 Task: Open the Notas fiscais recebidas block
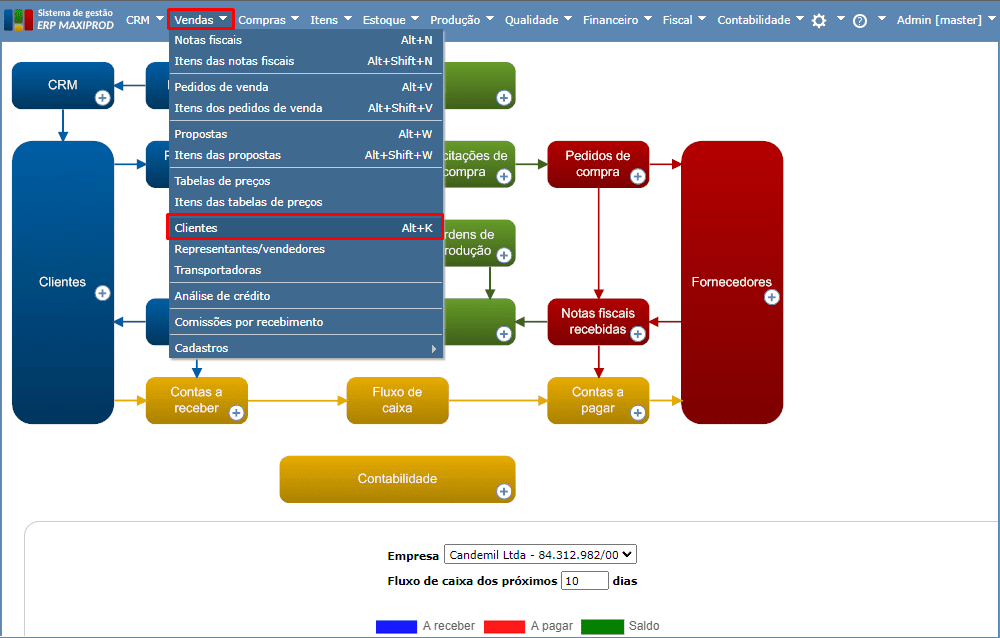598,322
